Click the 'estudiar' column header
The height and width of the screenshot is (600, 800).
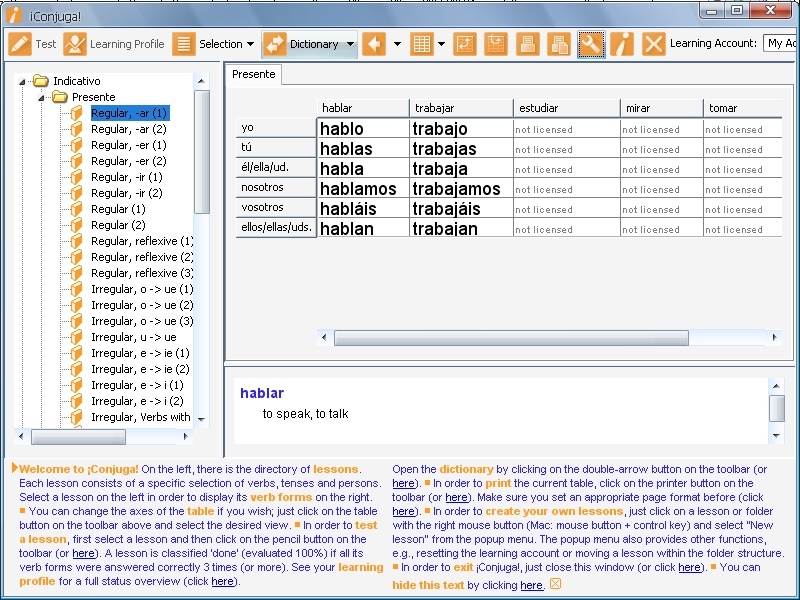click(x=567, y=108)
